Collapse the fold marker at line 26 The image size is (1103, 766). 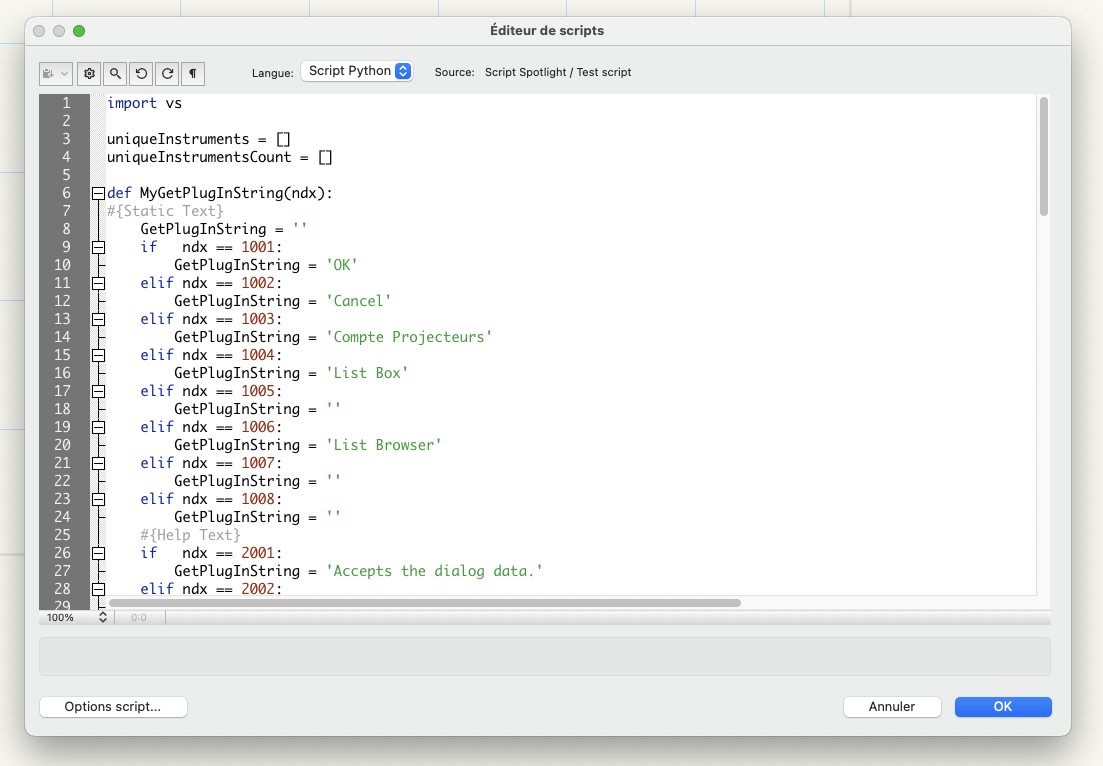[98, 553]
